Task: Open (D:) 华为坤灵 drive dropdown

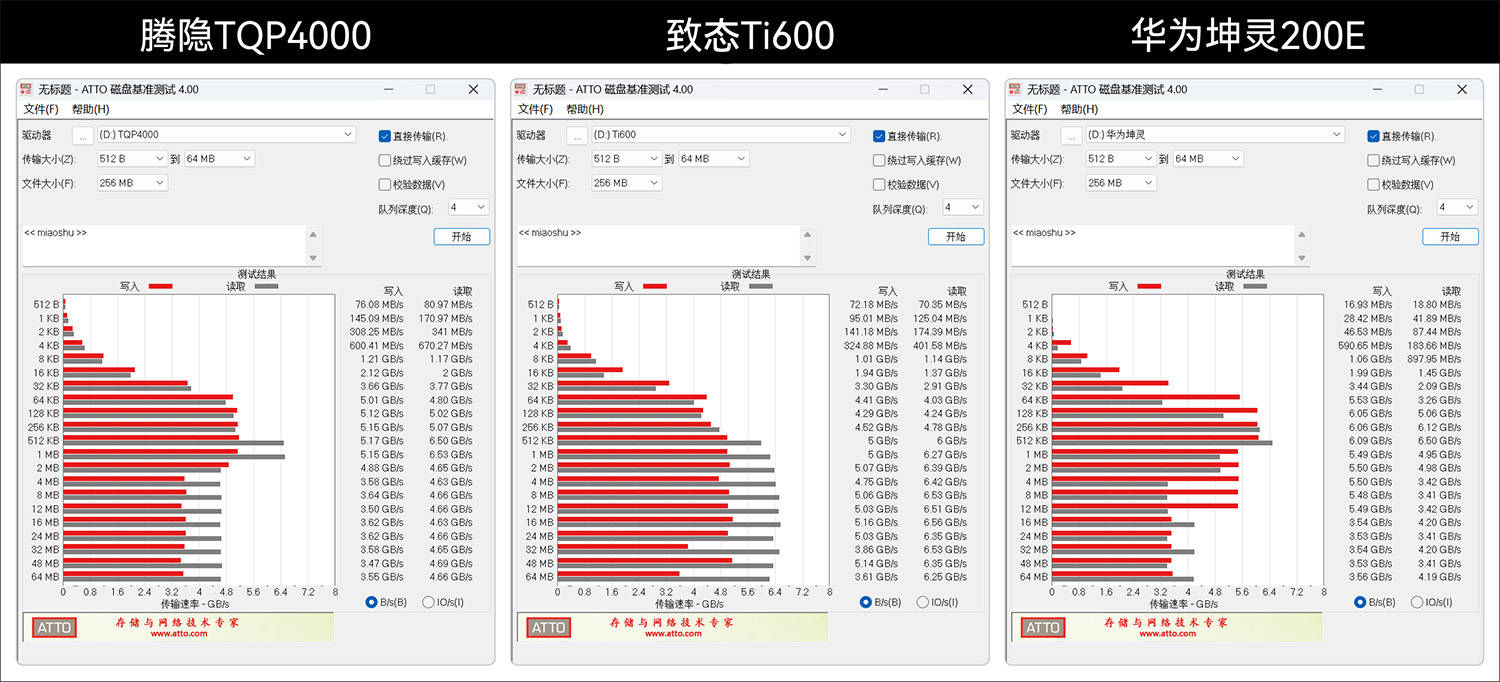Action: coord(1214,134)
